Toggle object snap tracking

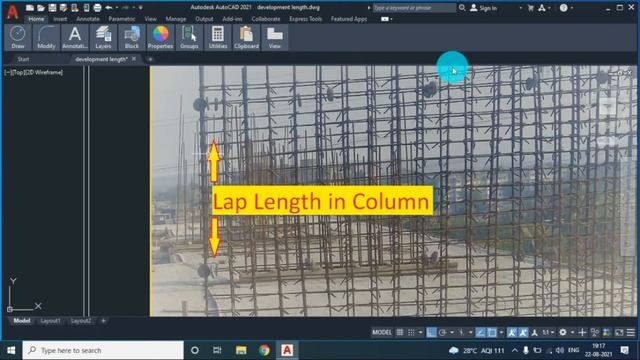[480, 332]
